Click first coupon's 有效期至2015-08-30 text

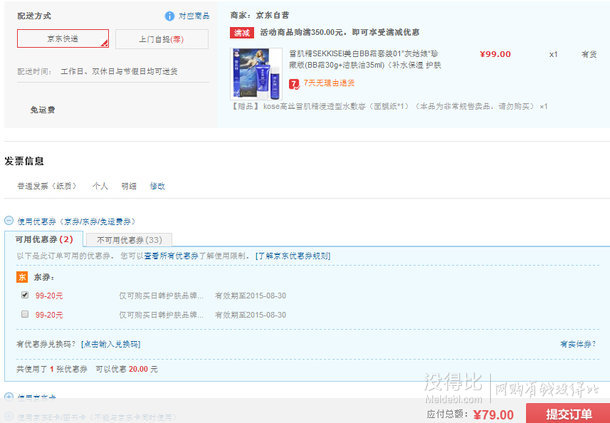click(x=251, y=296)
